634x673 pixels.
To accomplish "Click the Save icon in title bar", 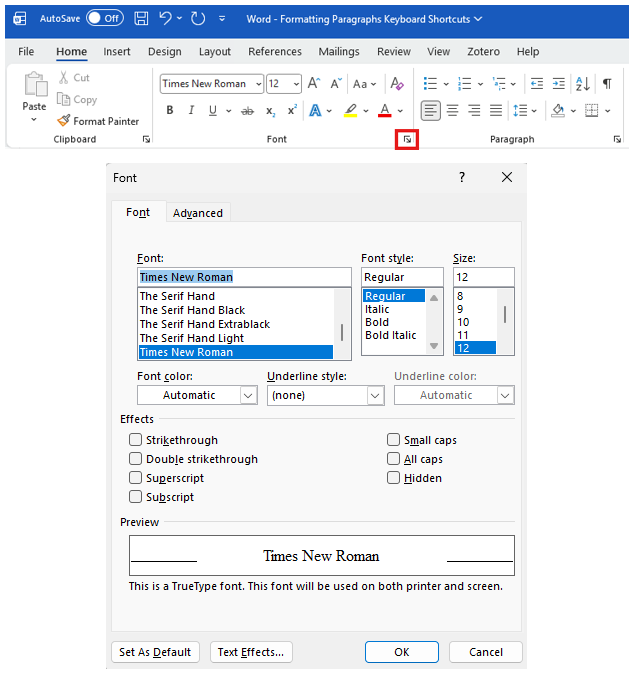I will (141, 18).
